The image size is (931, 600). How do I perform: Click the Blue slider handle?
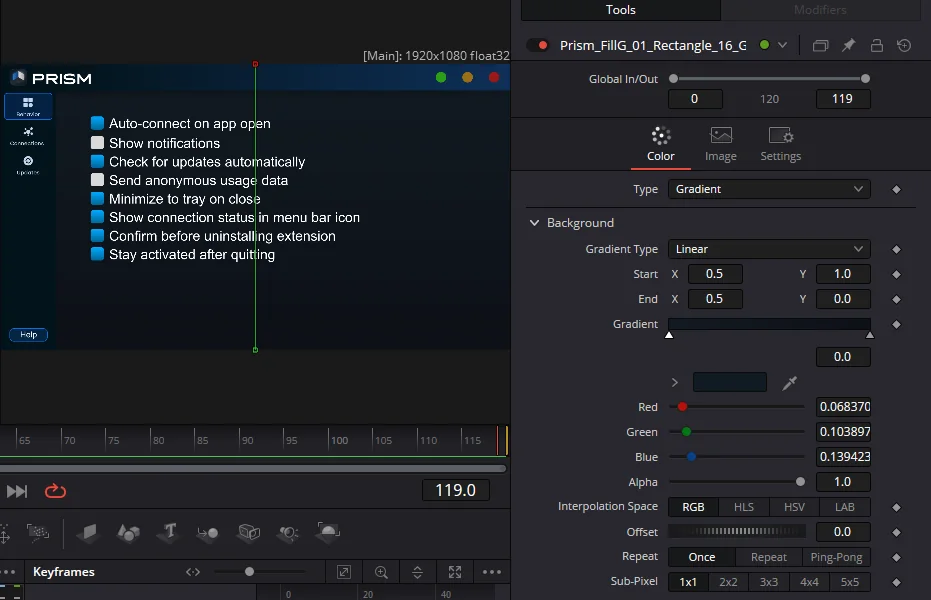click(x=692, y=457)
